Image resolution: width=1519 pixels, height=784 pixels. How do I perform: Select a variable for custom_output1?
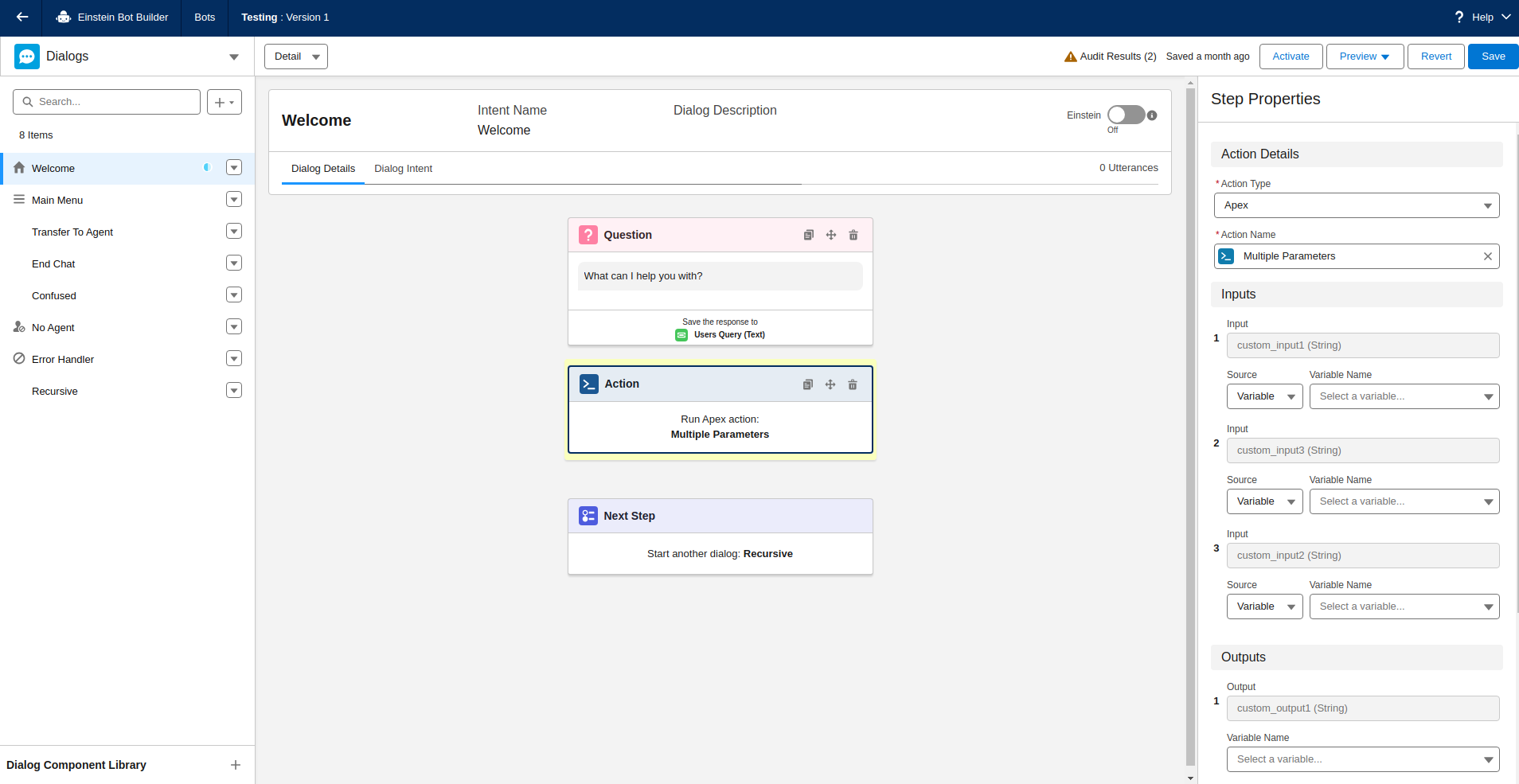(x=1363, y=759)
